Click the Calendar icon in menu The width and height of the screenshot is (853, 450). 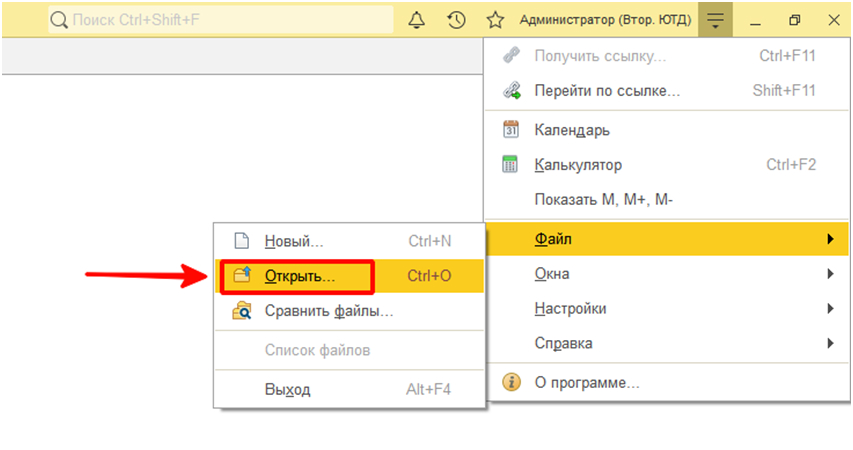(511, 130)
